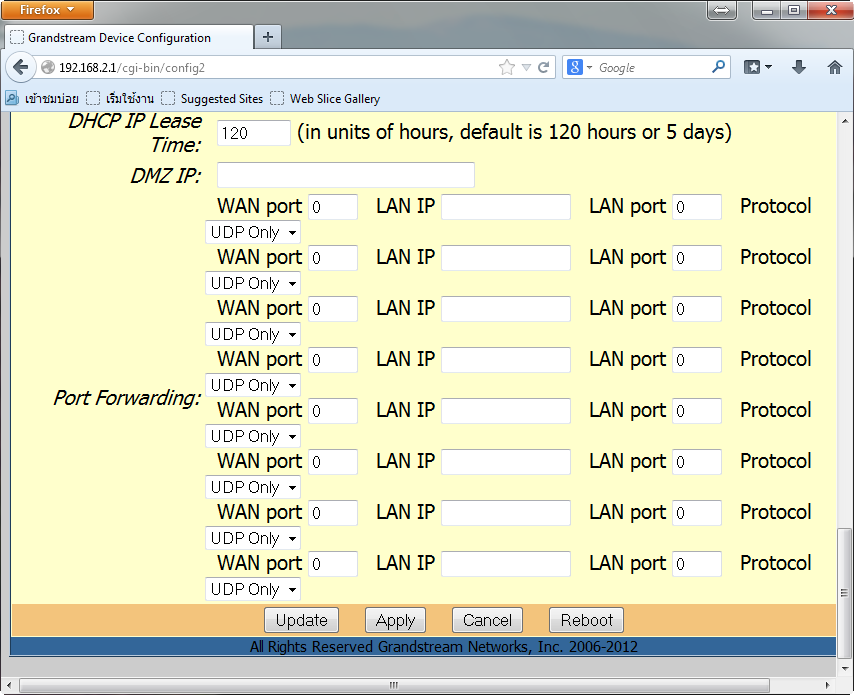Open the search engine selector dropdown arrow

589,68
